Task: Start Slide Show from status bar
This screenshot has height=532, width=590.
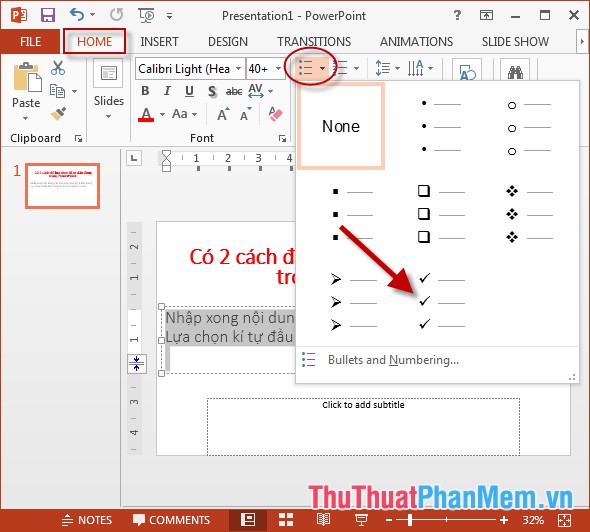Action: pyautogui.click(x=361, y=520)
